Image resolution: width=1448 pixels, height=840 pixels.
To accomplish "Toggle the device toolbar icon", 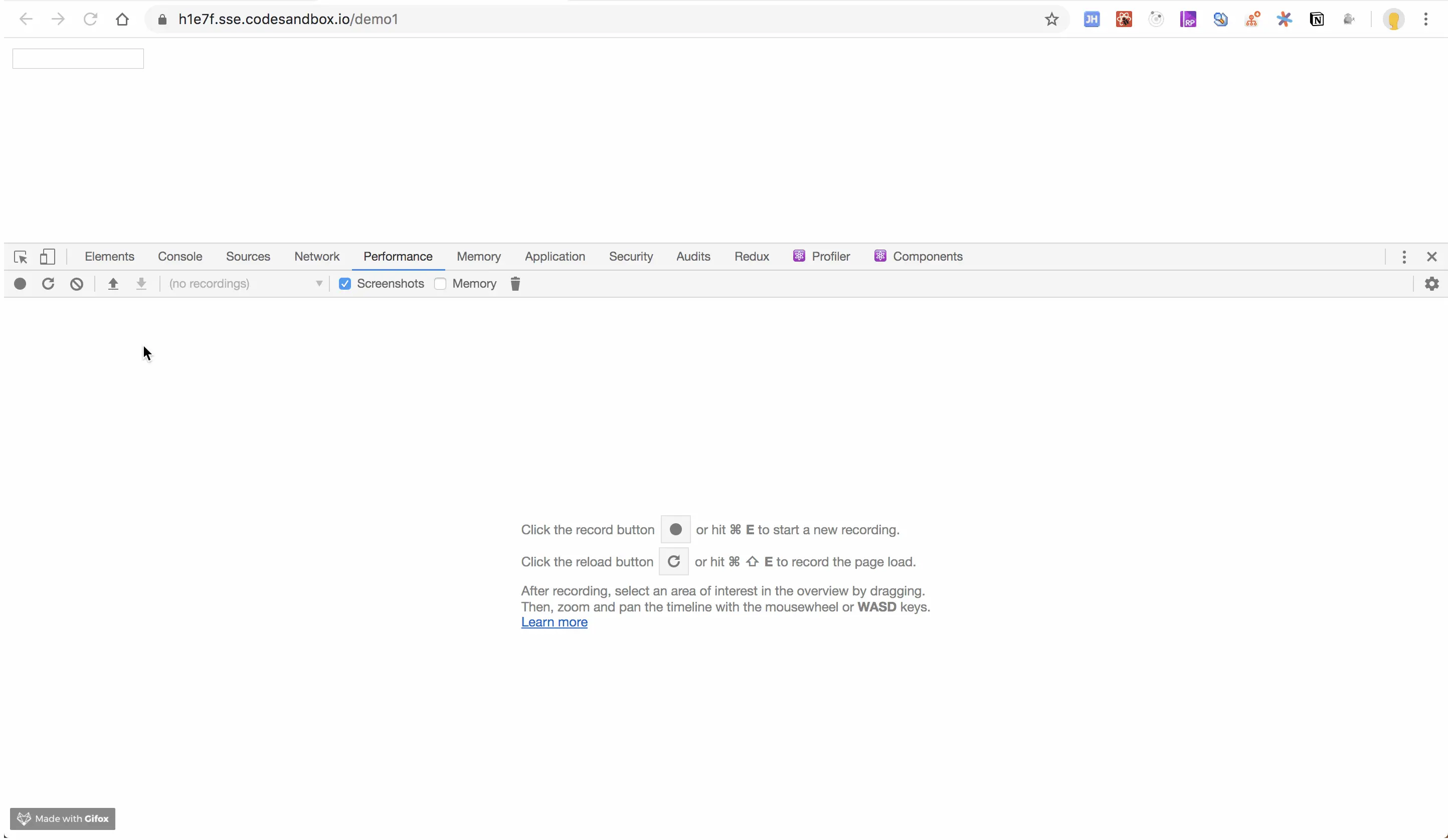I will pos(48,257).
